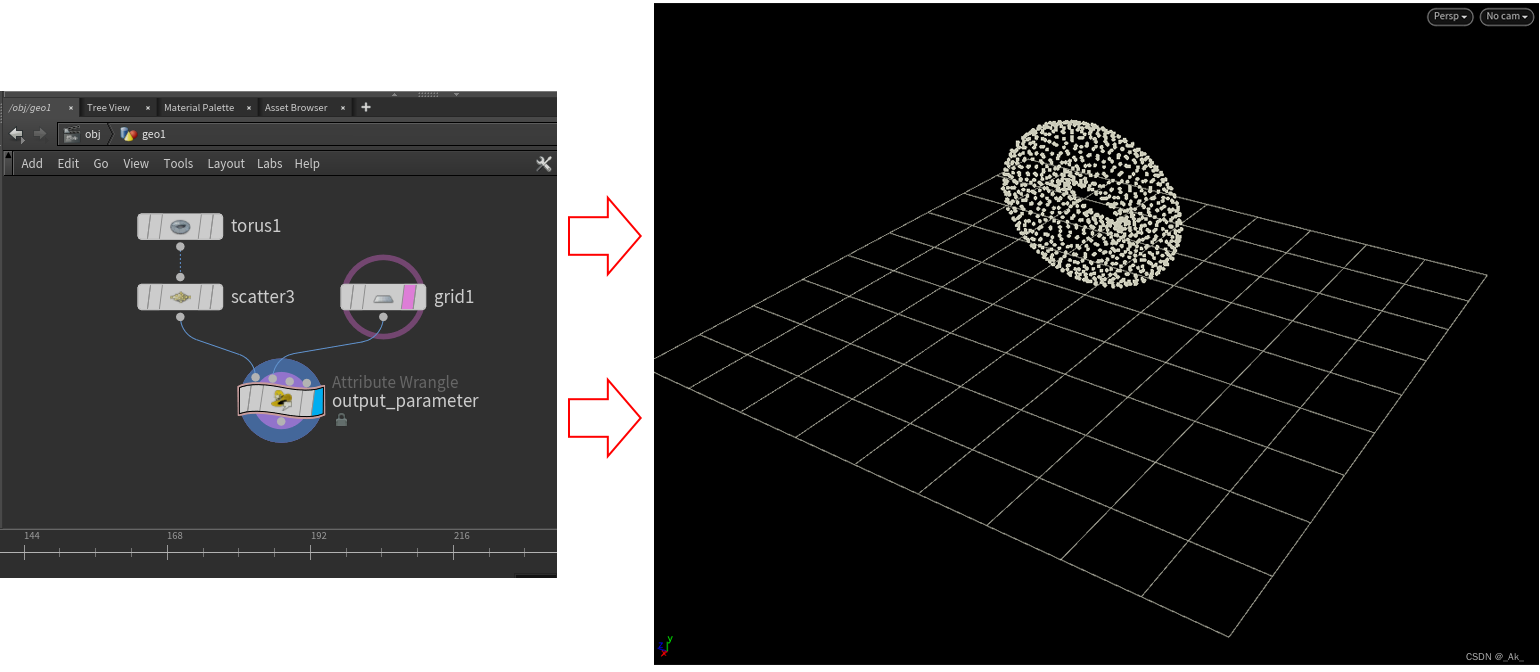Select the torus1 node icon
1540x672 pixels.
click(x=180, y=226)
